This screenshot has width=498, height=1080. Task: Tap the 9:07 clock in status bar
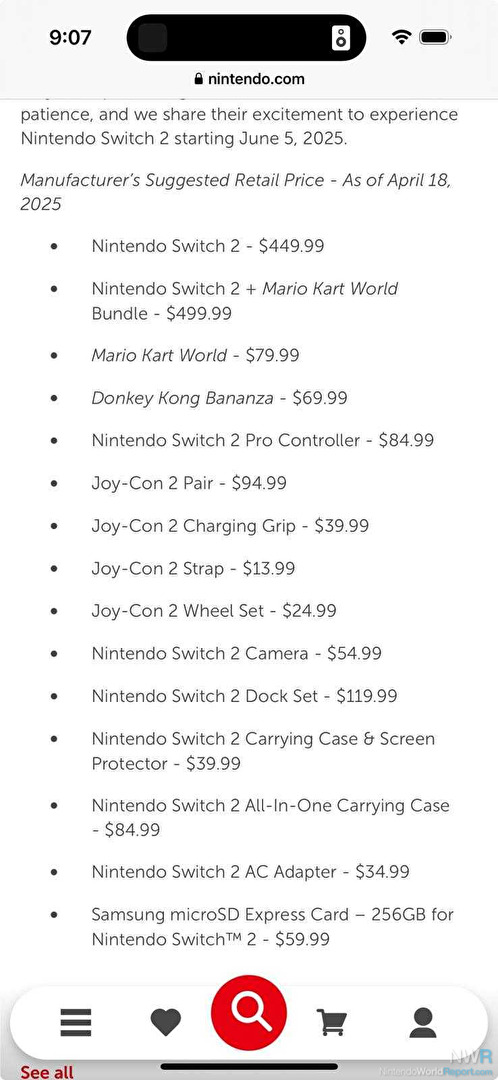70,37
